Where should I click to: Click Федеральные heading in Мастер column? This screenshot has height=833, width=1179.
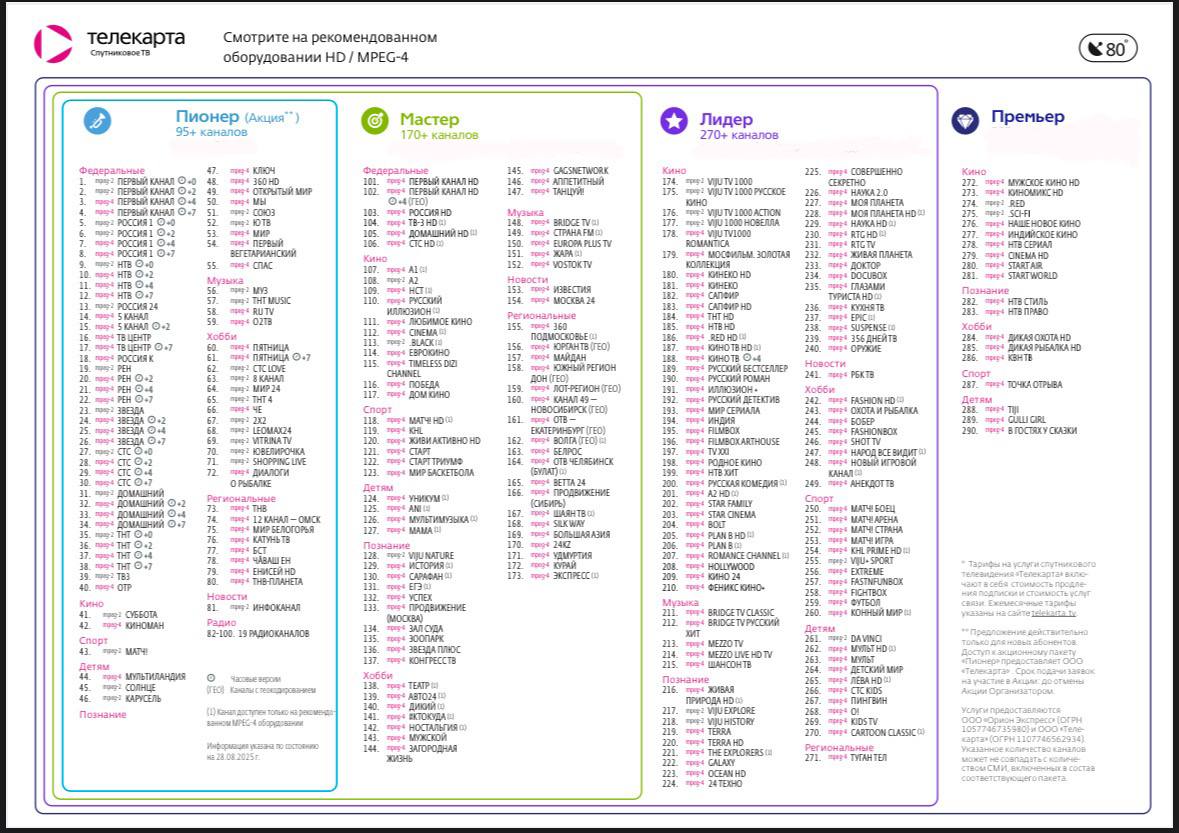click(396, 171)
